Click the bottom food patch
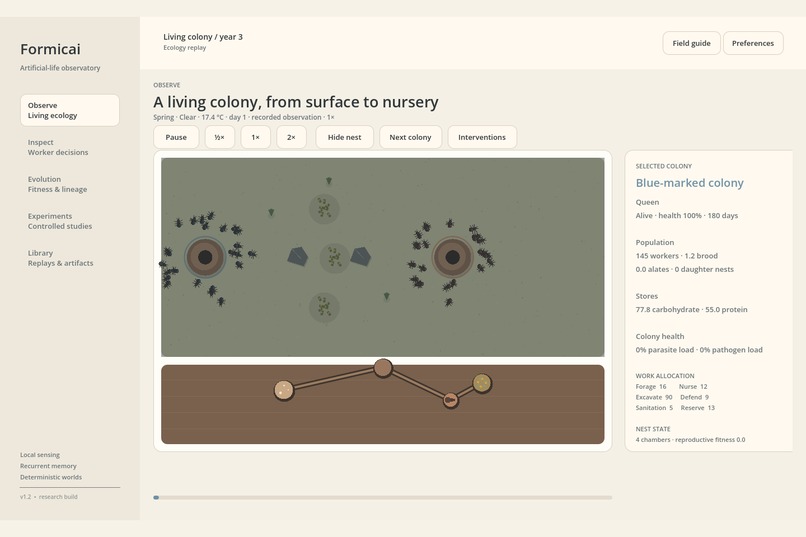This screenshot has width=806, height=537. tap(324, 307)
